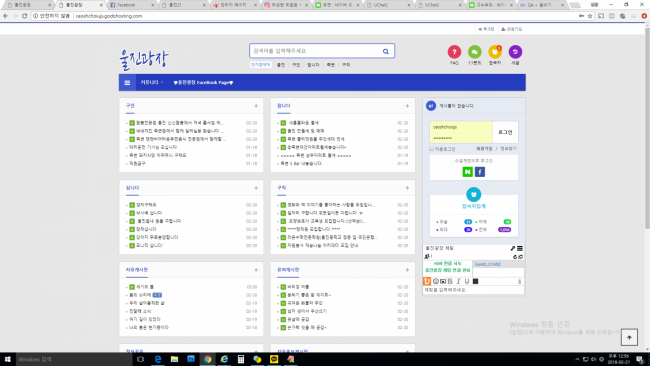Screen dimensions: 650x366
Task: Reload the page with browser refresh
Action: tap(24, 16)
